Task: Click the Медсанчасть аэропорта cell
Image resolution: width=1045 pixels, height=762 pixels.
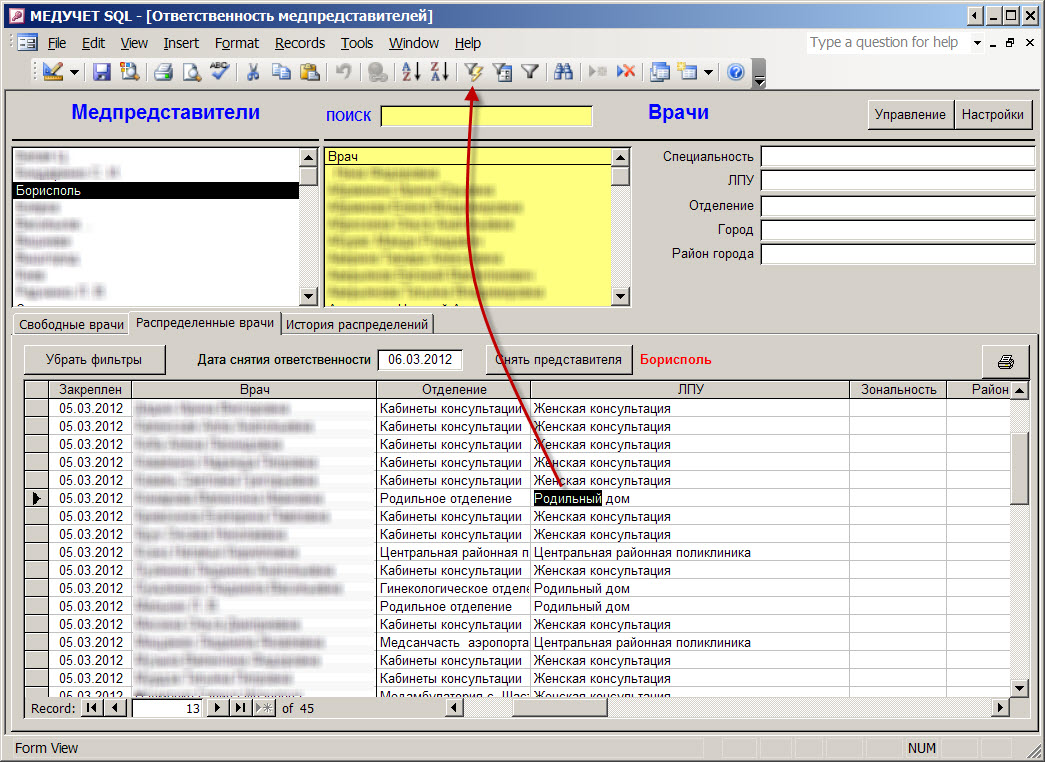Action: pyautogui.click(x=453, y=643)
